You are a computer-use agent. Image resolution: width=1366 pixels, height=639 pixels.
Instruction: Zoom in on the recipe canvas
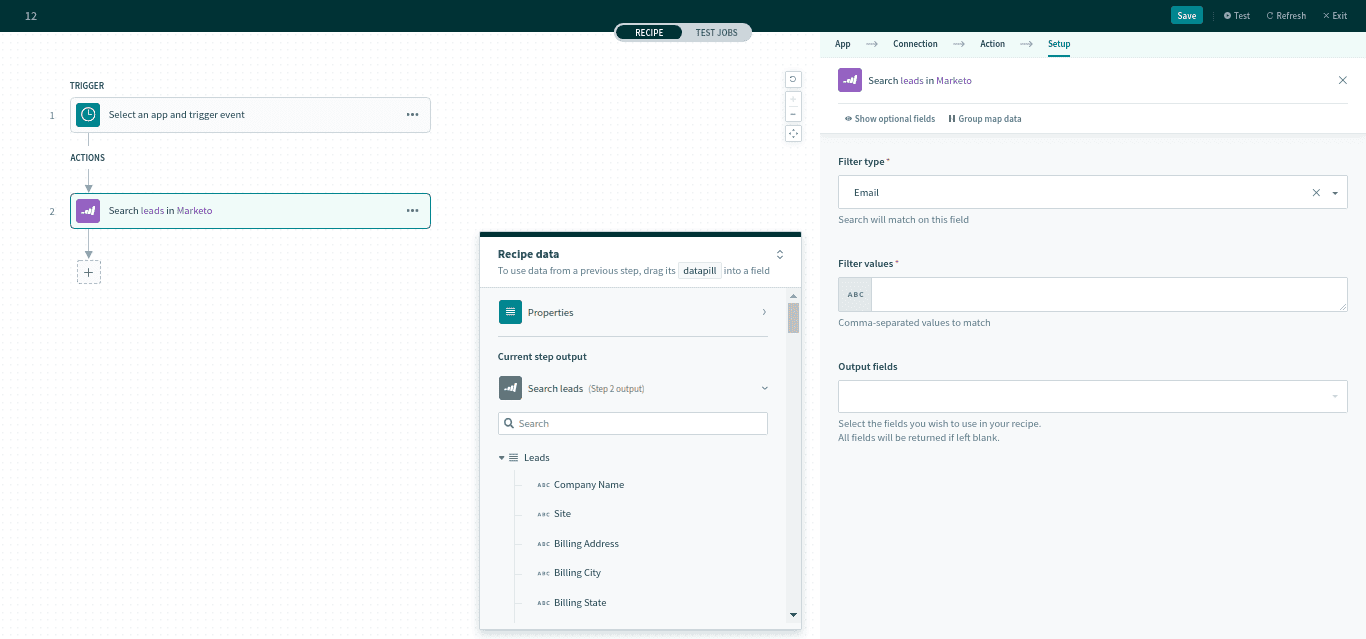(793, 97)
